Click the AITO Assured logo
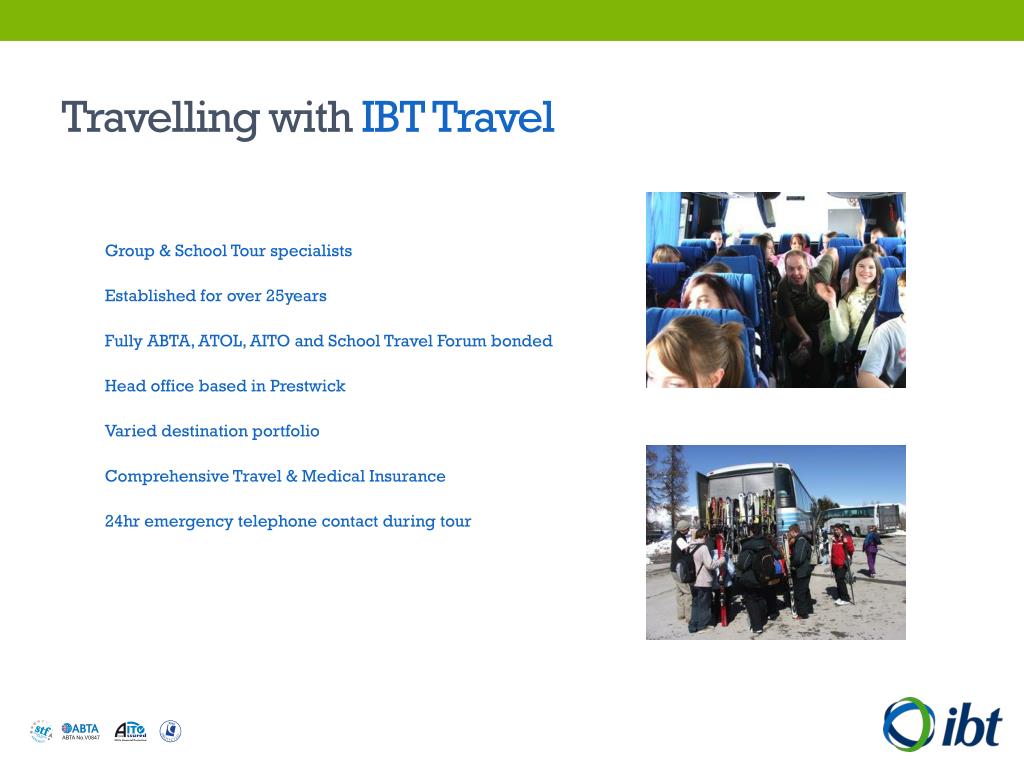 point(131,731)
